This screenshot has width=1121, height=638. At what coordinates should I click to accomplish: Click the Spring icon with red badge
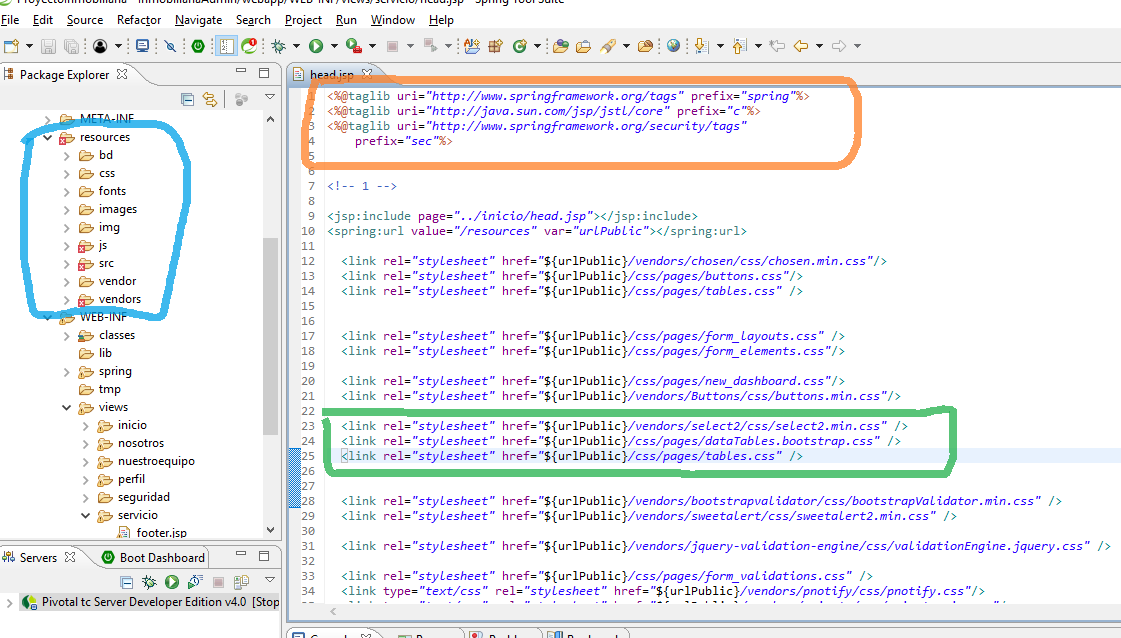tap(250, 46)
